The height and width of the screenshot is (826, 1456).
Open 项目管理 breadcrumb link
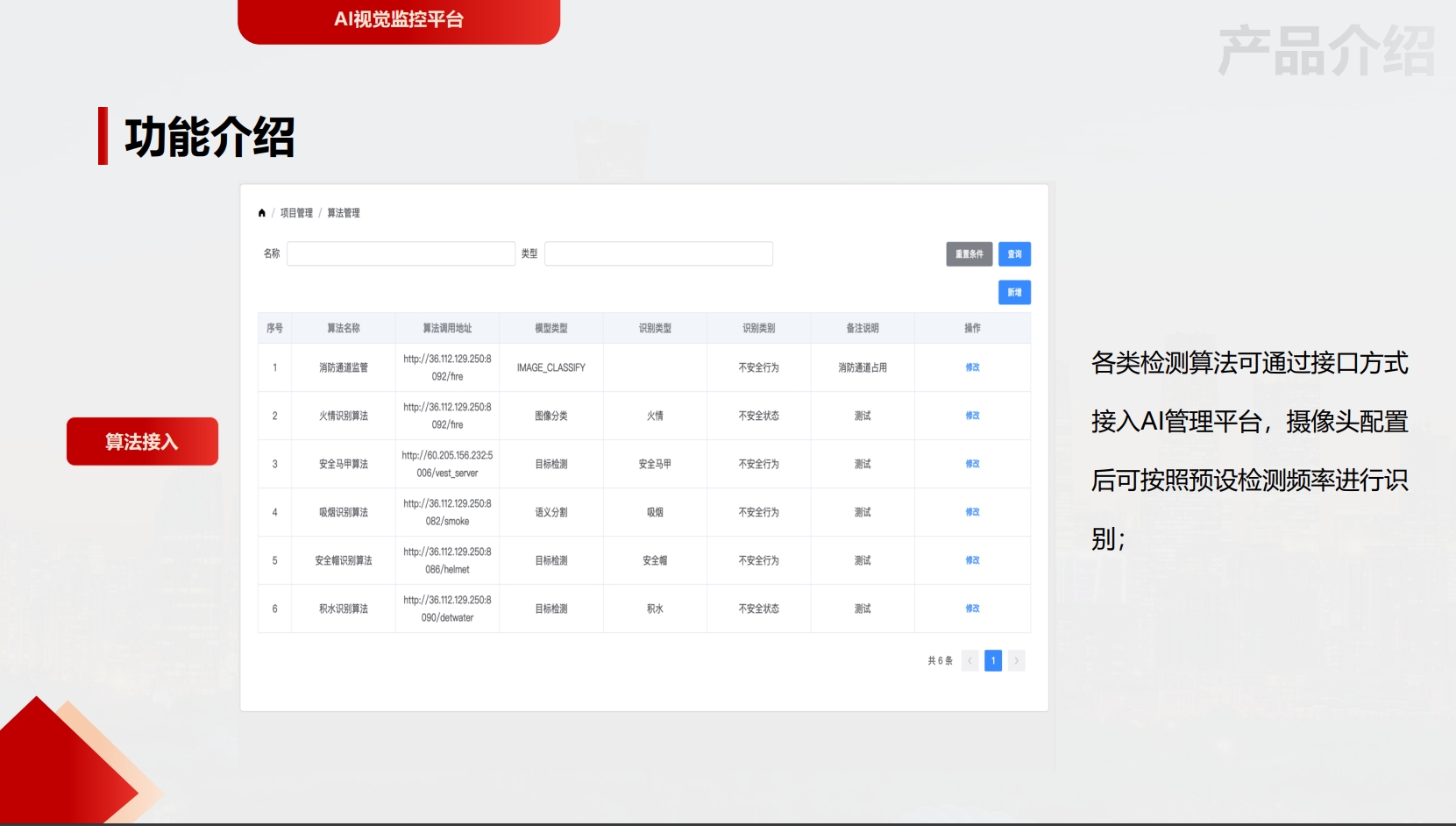[x=296, y=213]
